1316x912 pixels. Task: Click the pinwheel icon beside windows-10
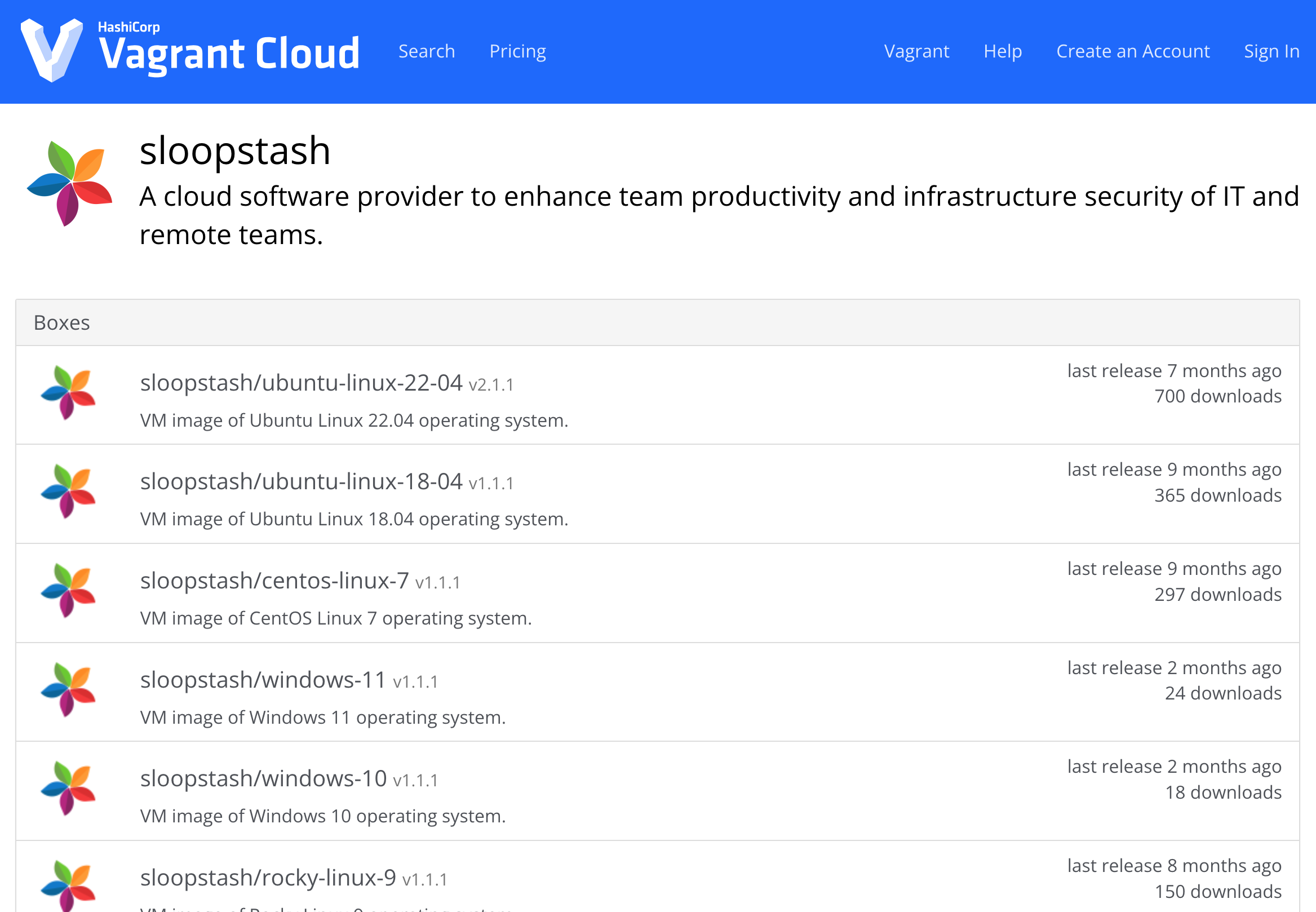tap(68, 789)
